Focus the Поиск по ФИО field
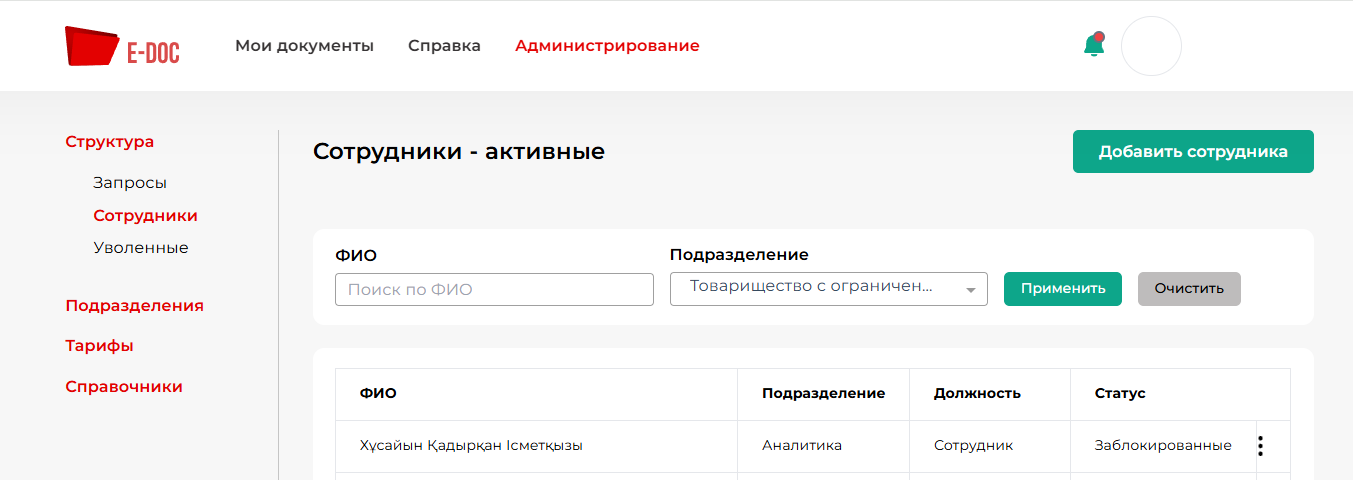 494,290
